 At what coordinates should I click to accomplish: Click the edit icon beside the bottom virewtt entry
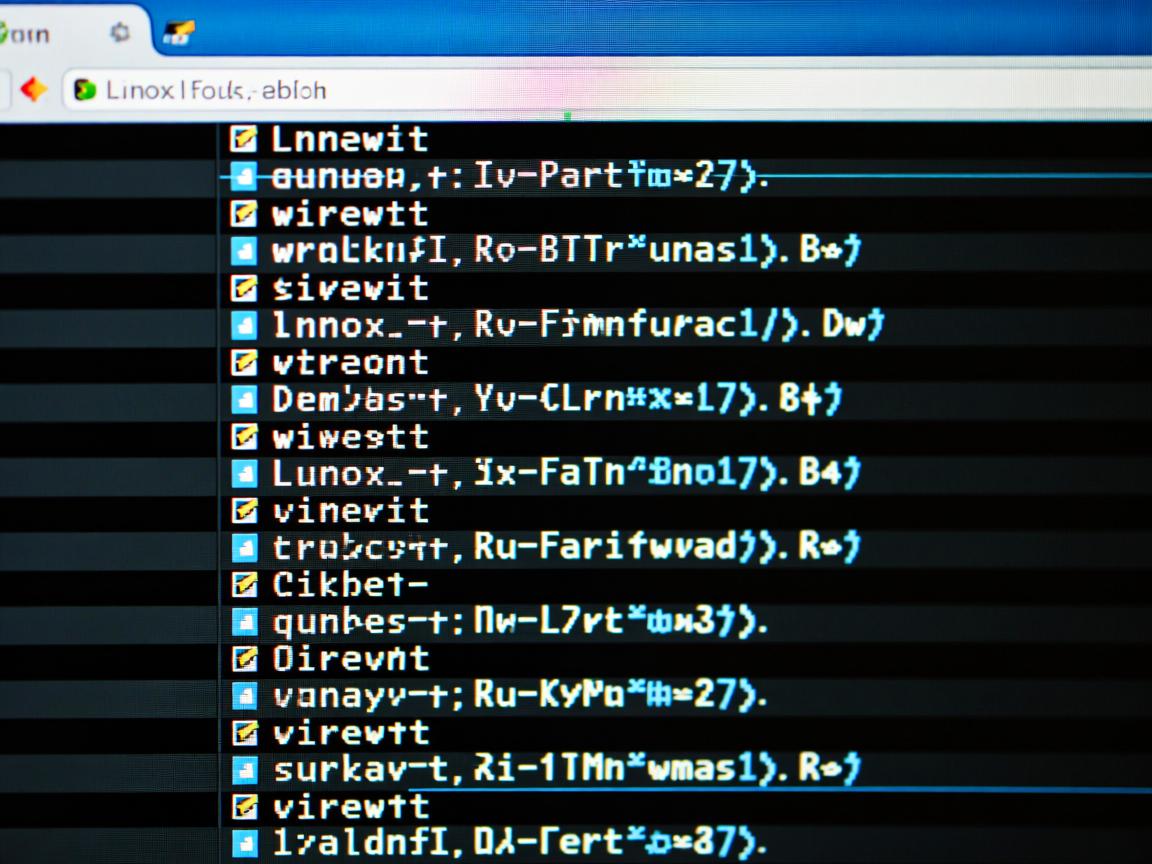244,806
